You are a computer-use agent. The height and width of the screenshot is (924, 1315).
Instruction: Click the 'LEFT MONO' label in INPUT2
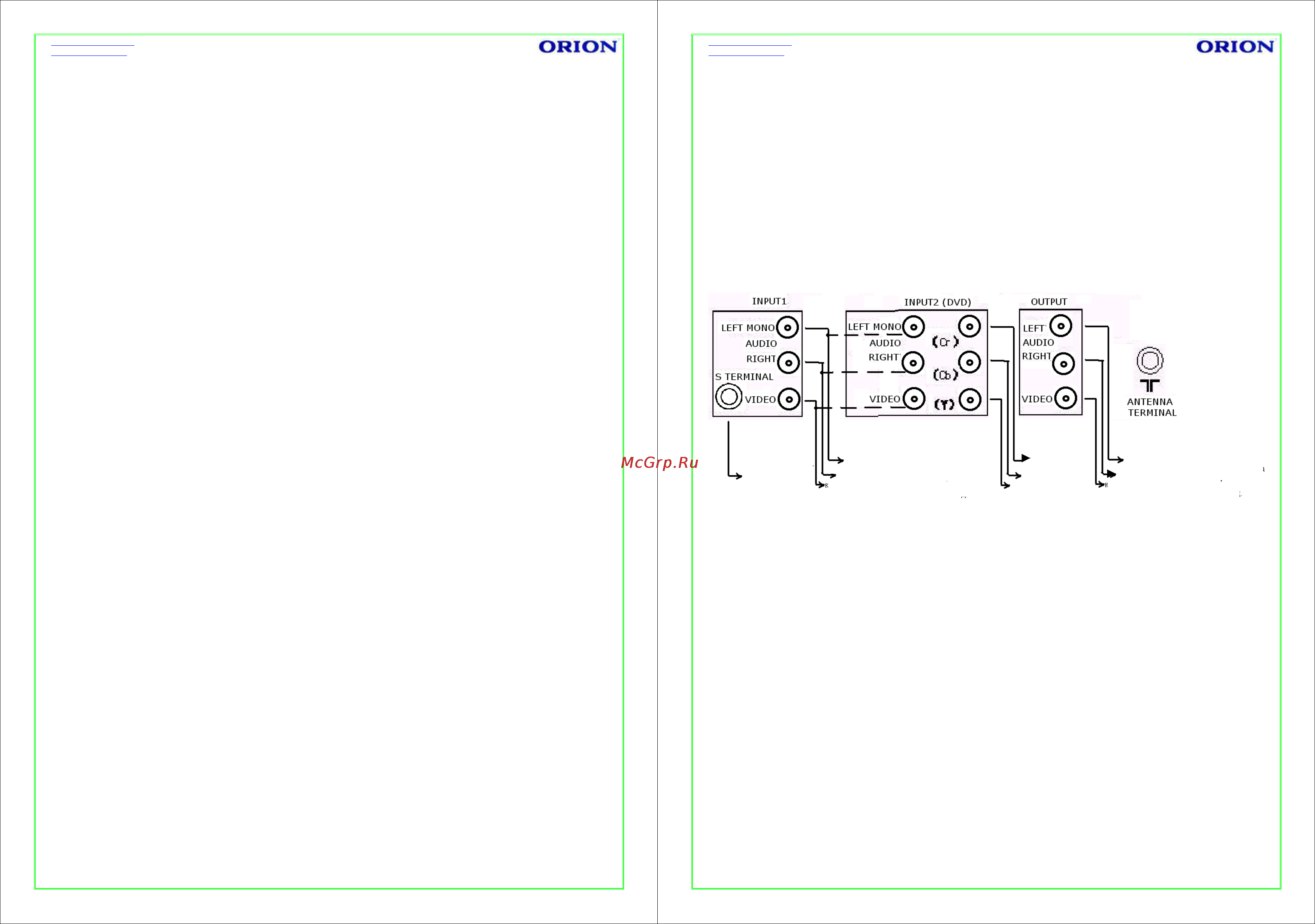tap(875, 327)
